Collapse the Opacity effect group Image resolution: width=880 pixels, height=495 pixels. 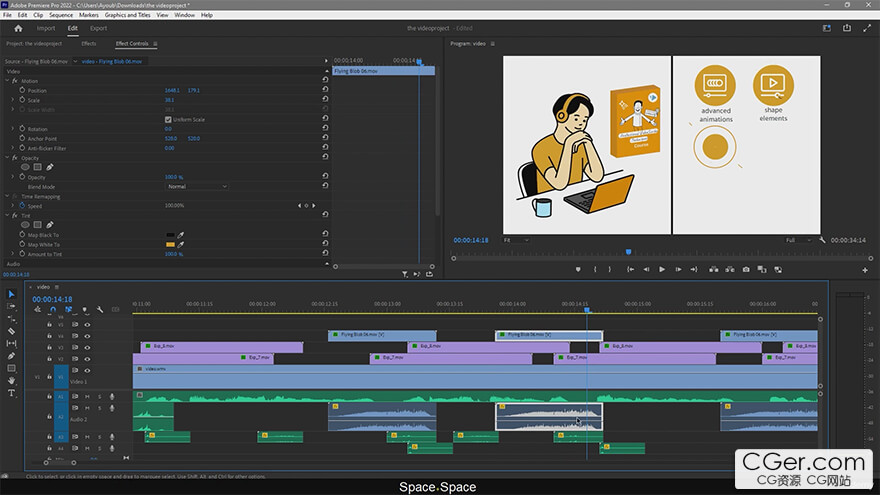[7, 158]
